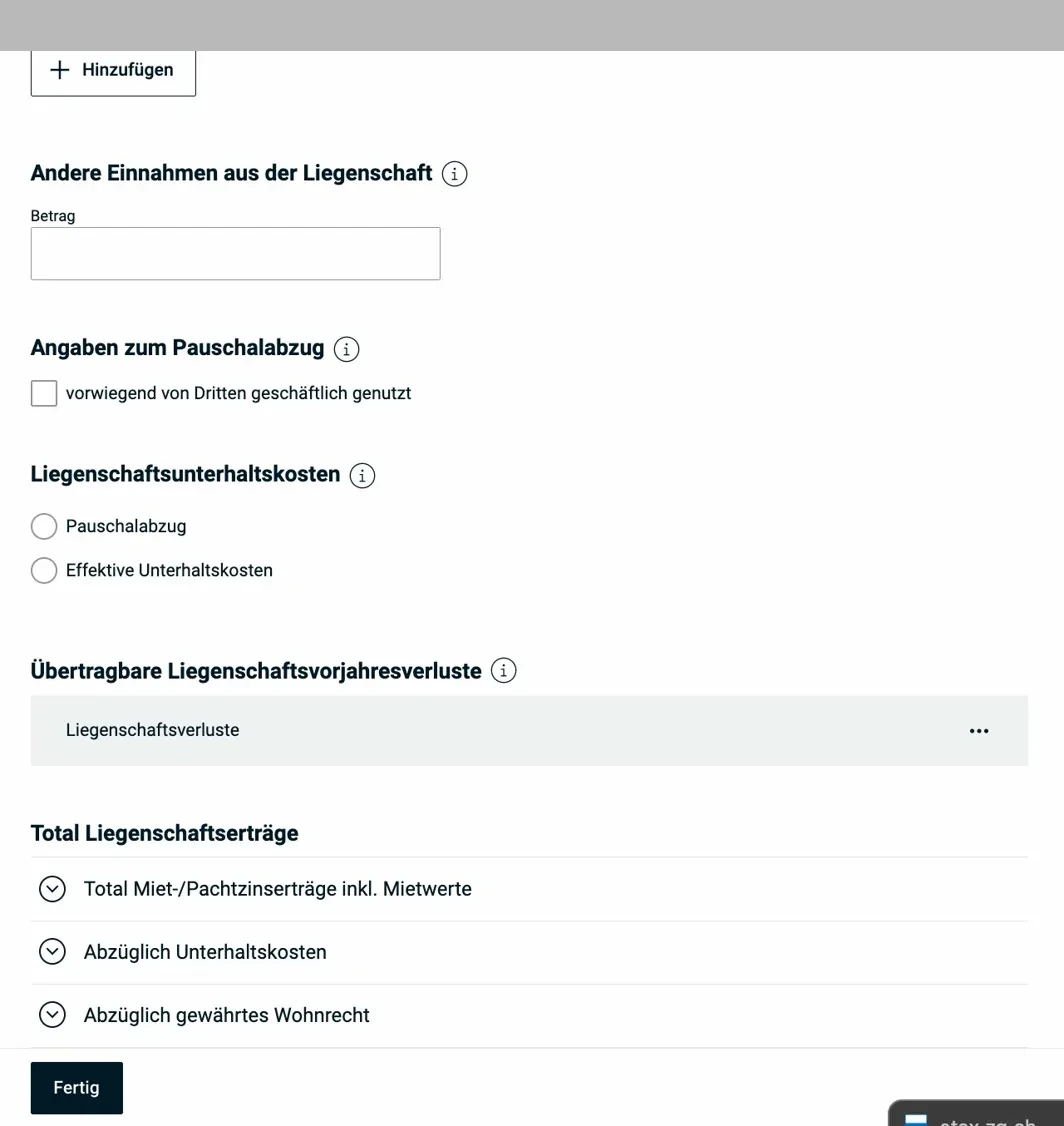Open help info for Liegenschaftsunterhaltskosten
This screenshot has height=1126, width=1064.
(x=362, y=475)
